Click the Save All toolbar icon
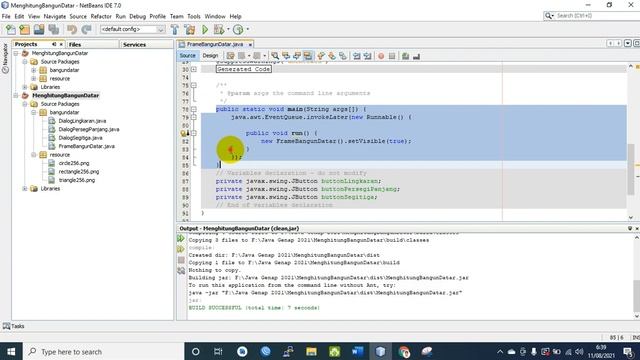The width and height of the screenshot is (640, 360). (53, 29)
